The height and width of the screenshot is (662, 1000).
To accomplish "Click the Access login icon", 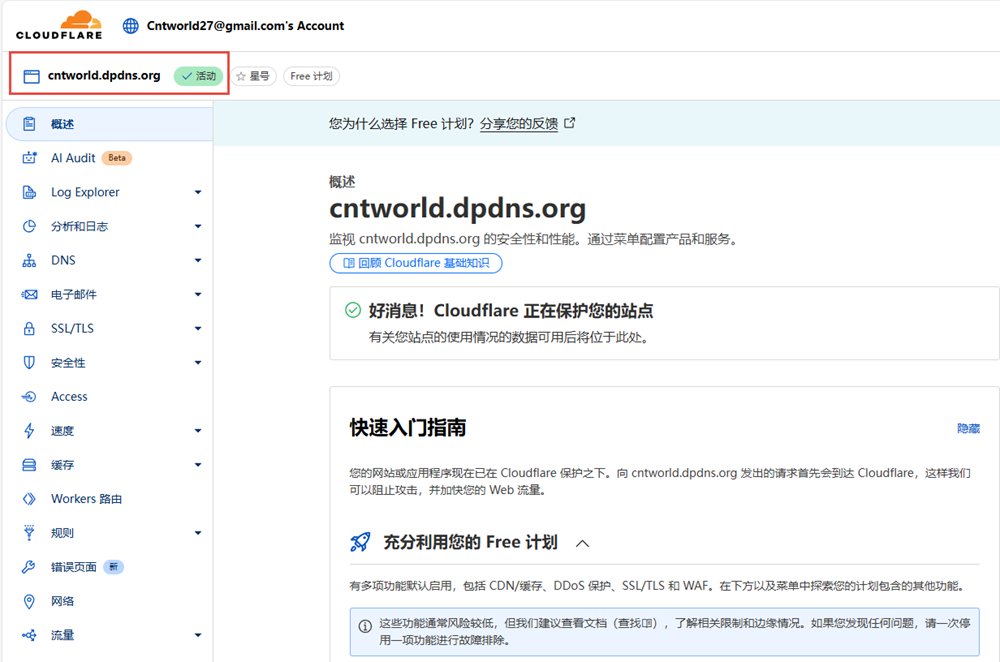I will [x=29, y=397].
